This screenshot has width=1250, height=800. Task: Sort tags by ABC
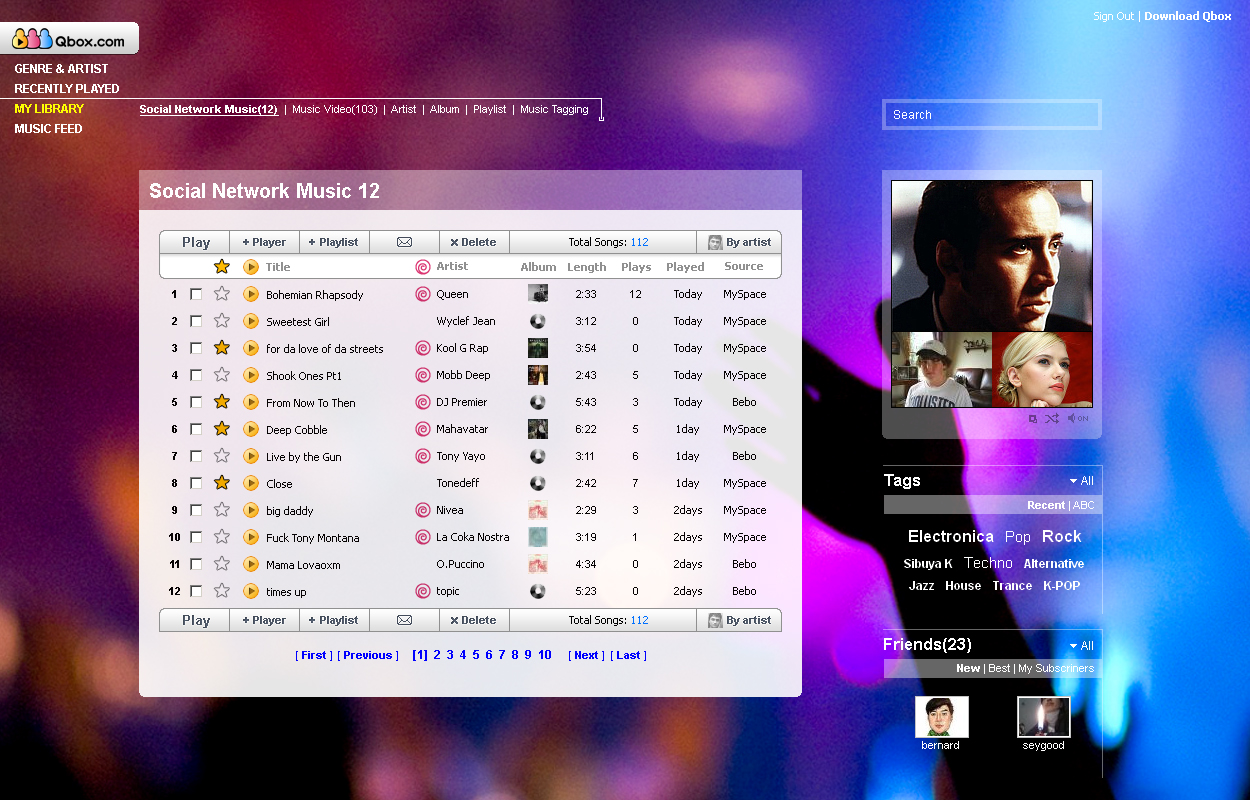tap(1084, 505)
